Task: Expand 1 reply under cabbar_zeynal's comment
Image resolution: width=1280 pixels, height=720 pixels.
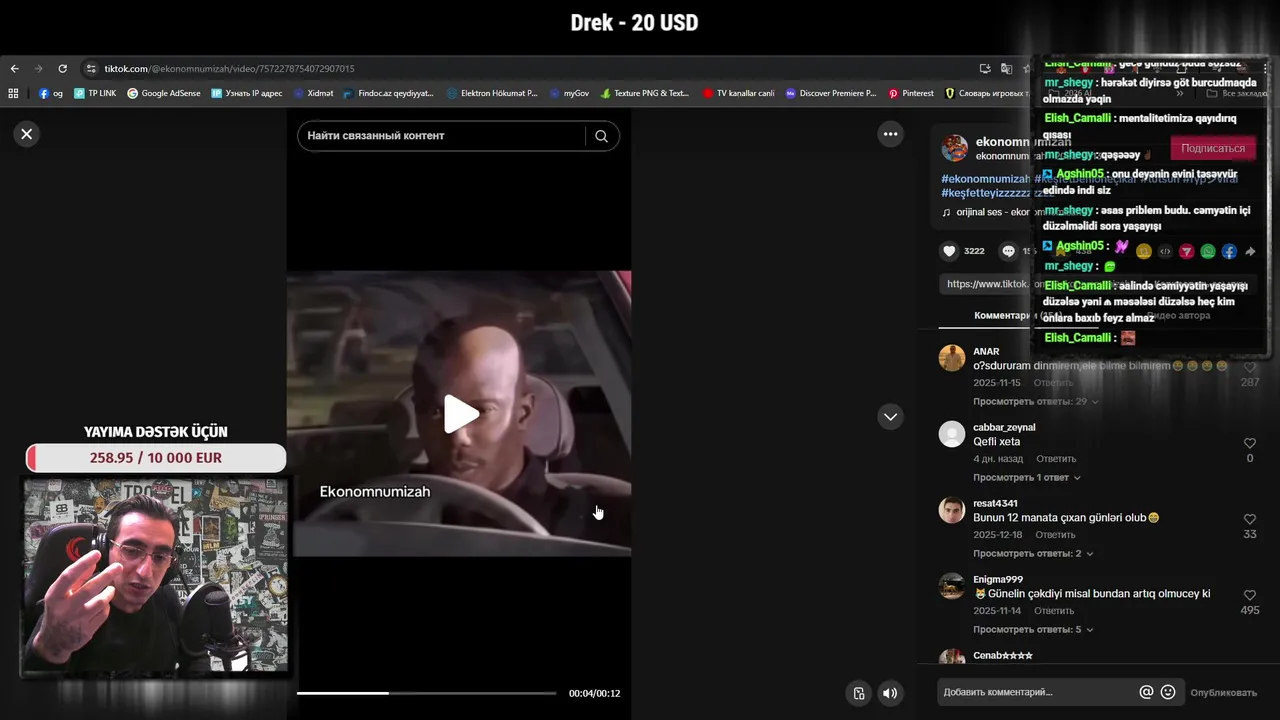Action: (1027, 477)
